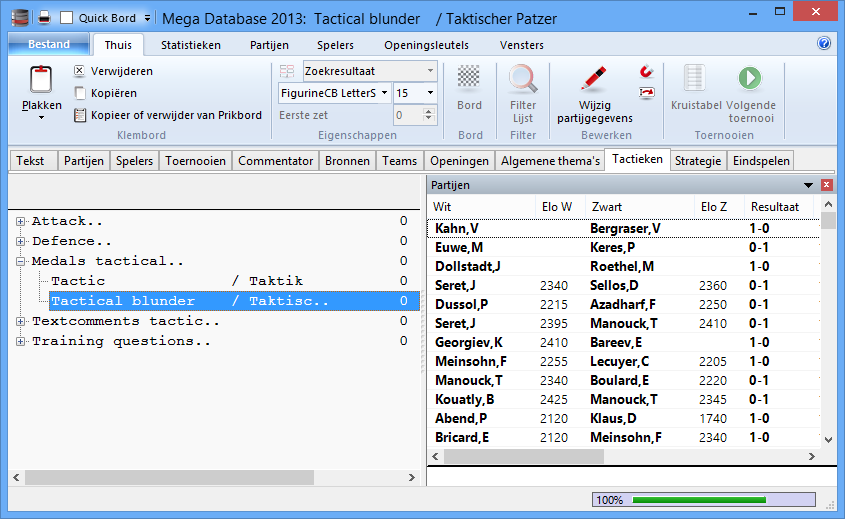Click Kopiëren in Klembord group
The image size is (845, 519).
(x=106, y=93)
